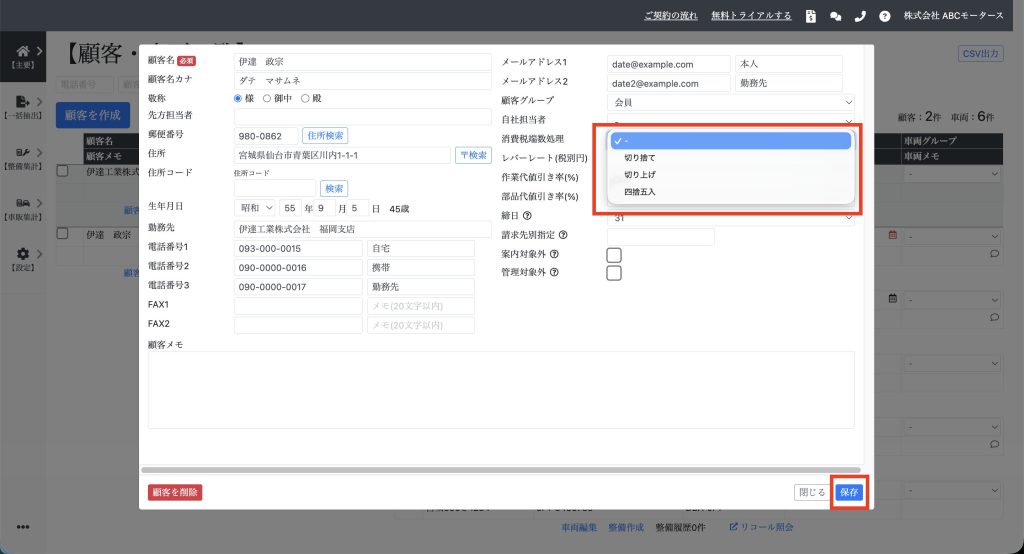Image resolution: width=1024 pixels, height=554 pixels.
Task: Click the red 顧客を削除 button
Action: pyautogui.click(x=175, y=492)
